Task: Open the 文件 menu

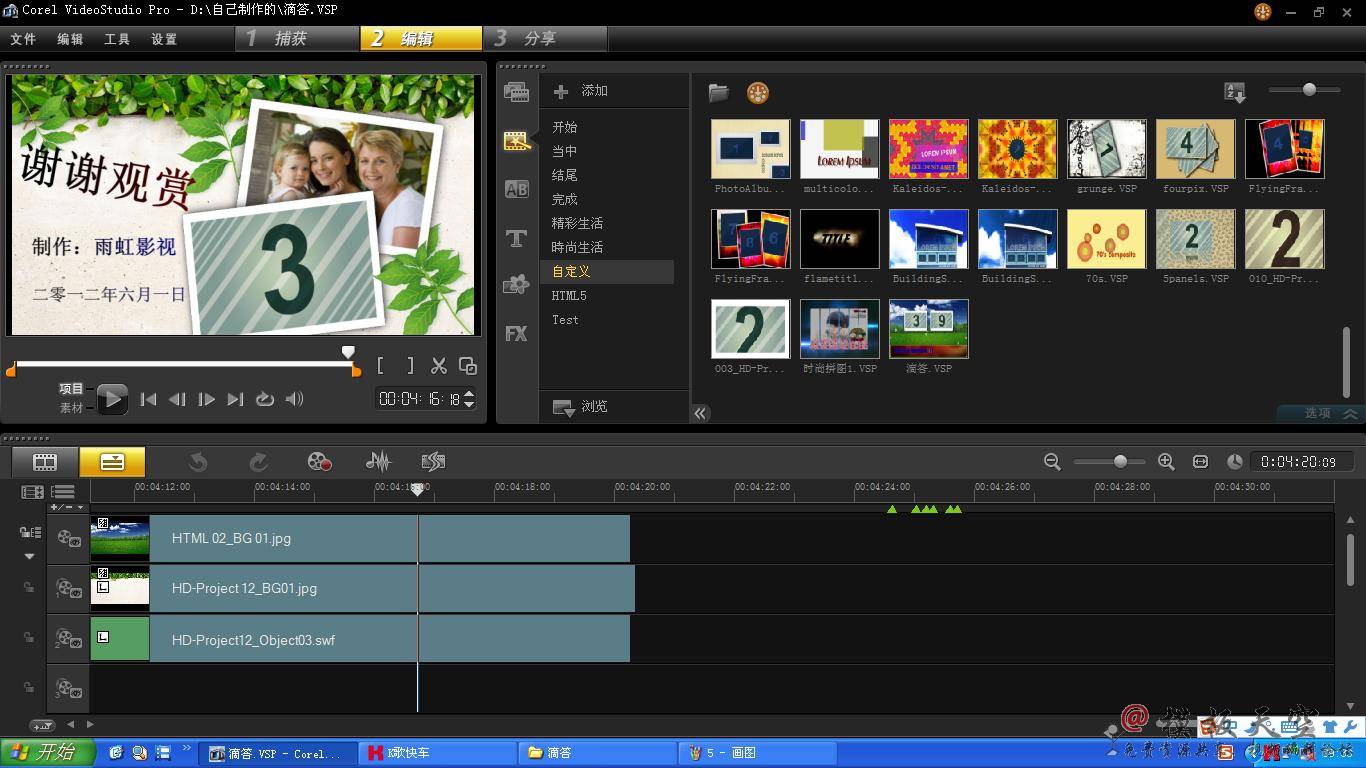Action: (23, 39)
